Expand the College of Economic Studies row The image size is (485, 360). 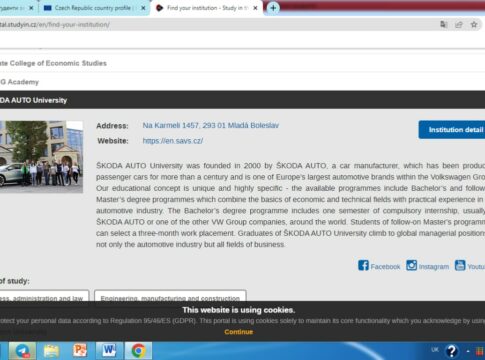242,63
